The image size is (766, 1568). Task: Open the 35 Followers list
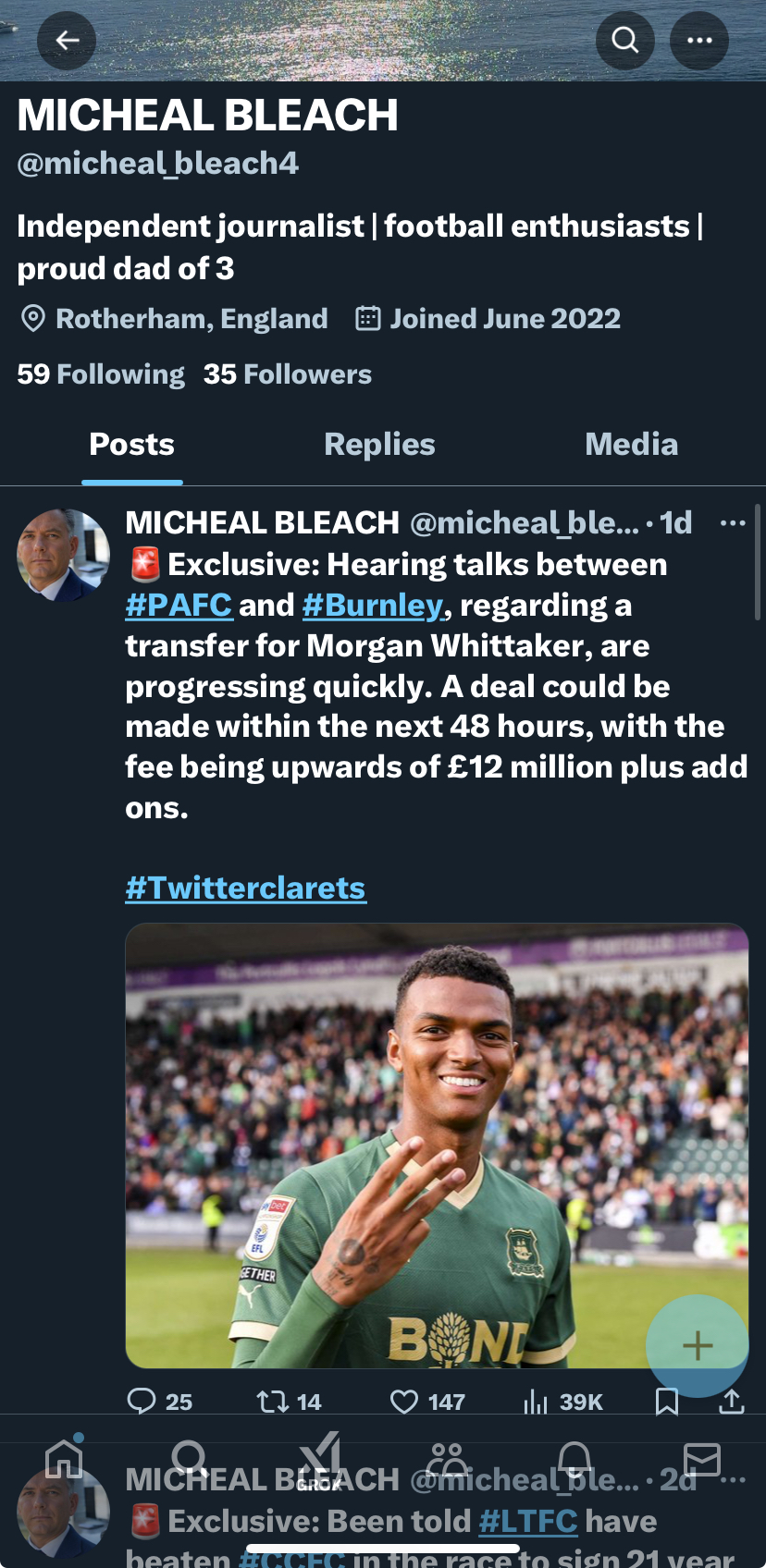(288, 374)
